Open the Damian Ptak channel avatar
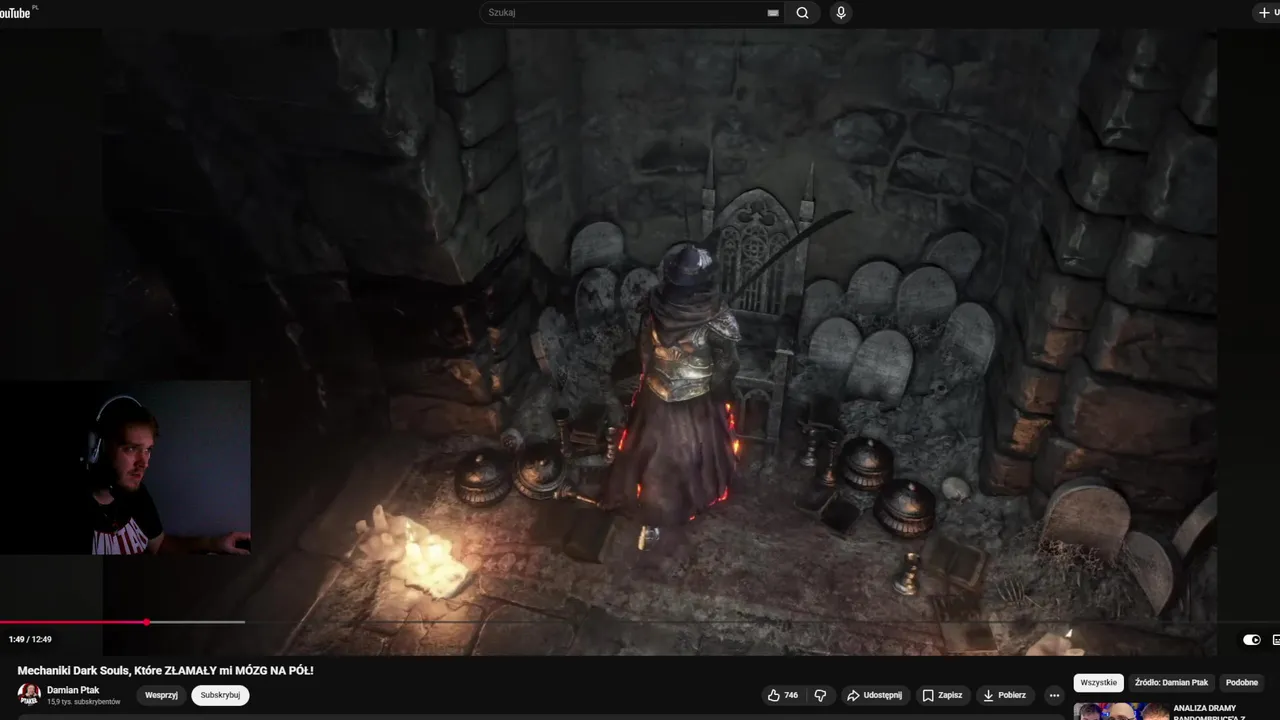Image resolution: width=1280 pixels, height=720 pixels. point(29,694)
